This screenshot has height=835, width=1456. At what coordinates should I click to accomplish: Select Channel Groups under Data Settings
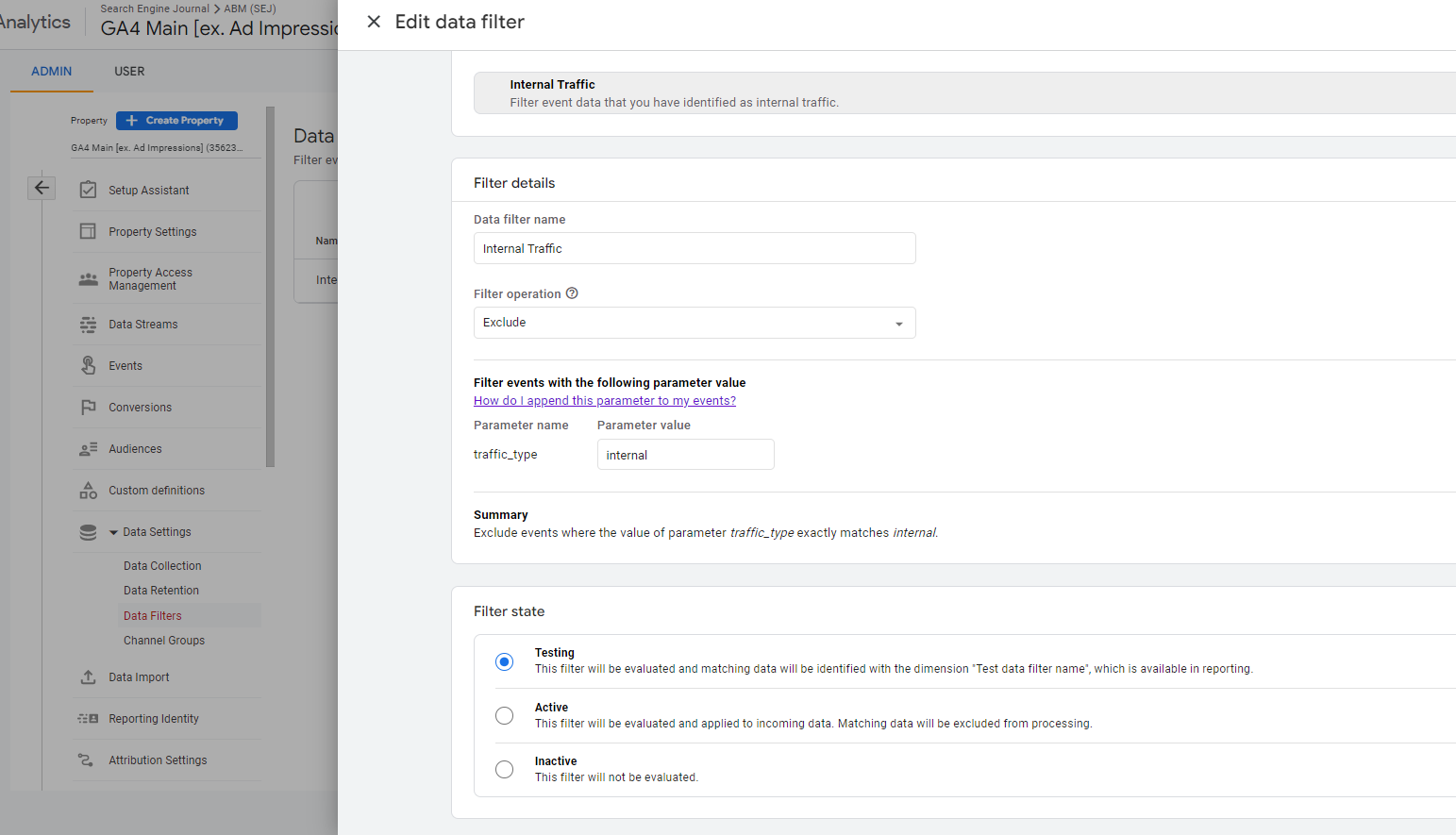pos(164,640)
